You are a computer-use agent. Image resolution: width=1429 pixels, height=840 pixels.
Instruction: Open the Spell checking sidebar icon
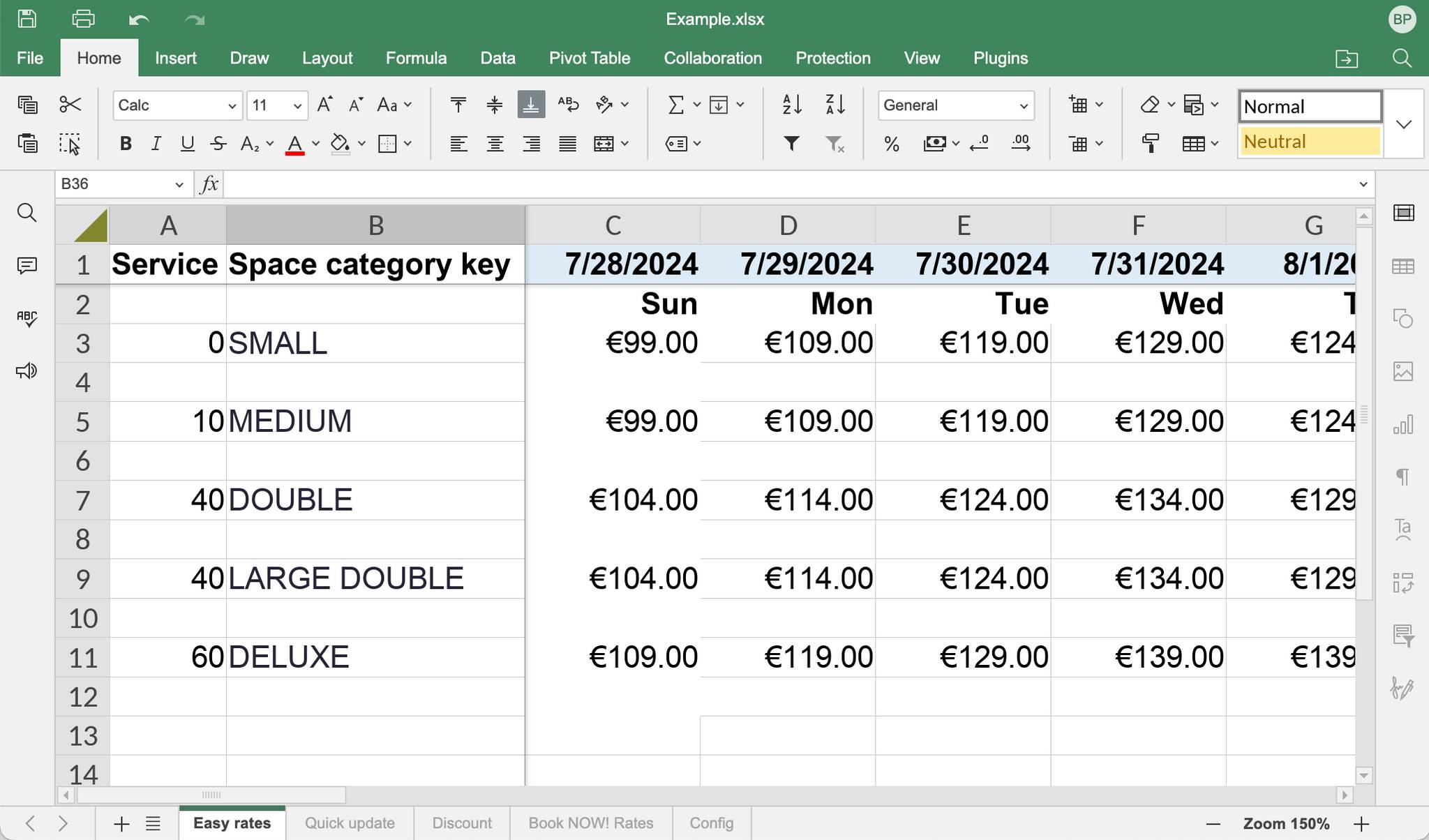point(27,318)
